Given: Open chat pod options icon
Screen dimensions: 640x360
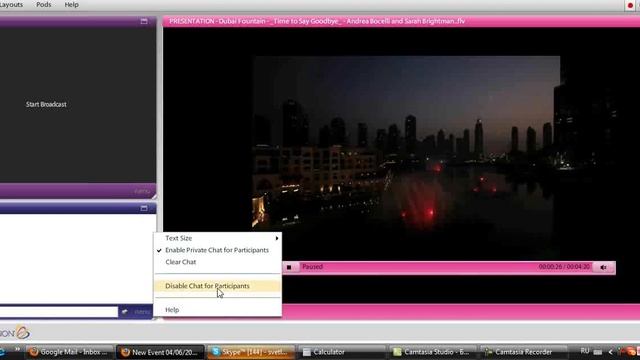Looking at the screenshot, I should coord(144,209).
